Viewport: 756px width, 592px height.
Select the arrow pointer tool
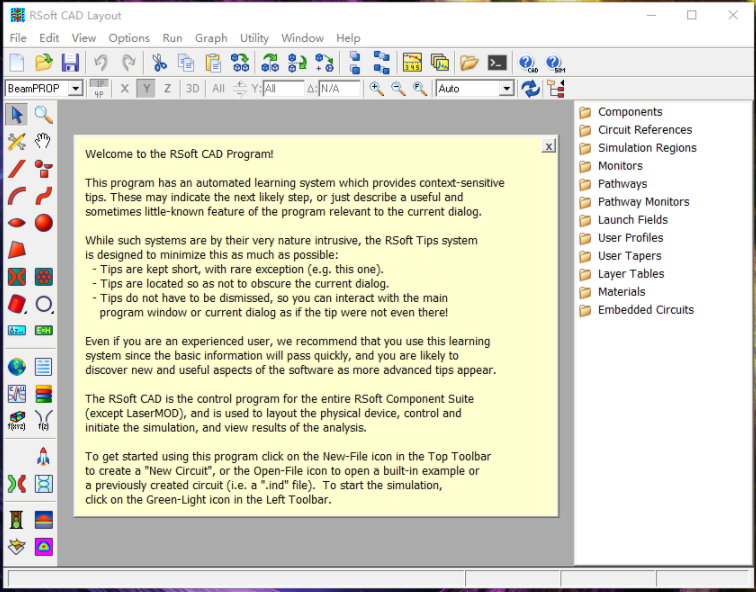17,115
